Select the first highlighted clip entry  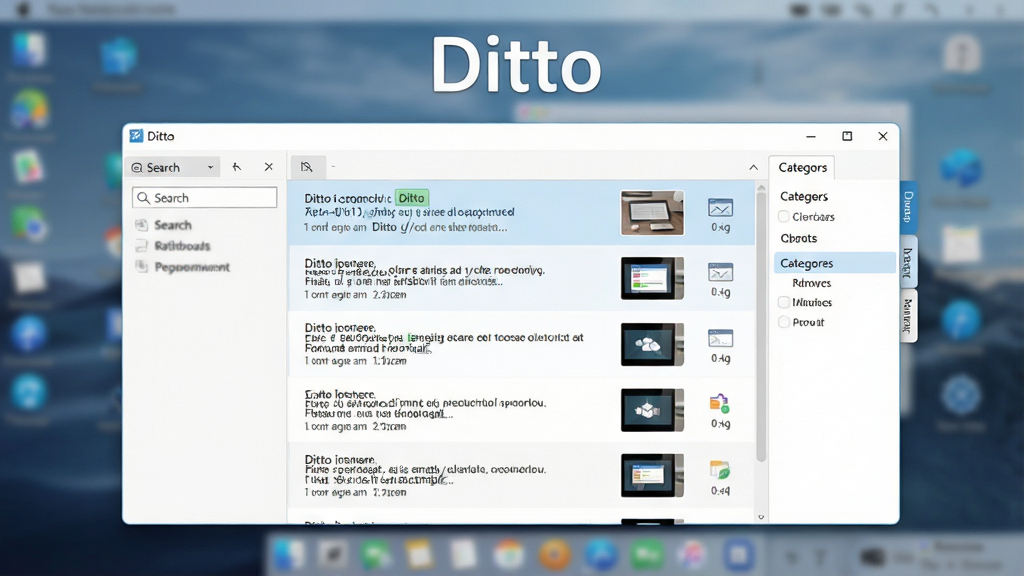[521, 213]
